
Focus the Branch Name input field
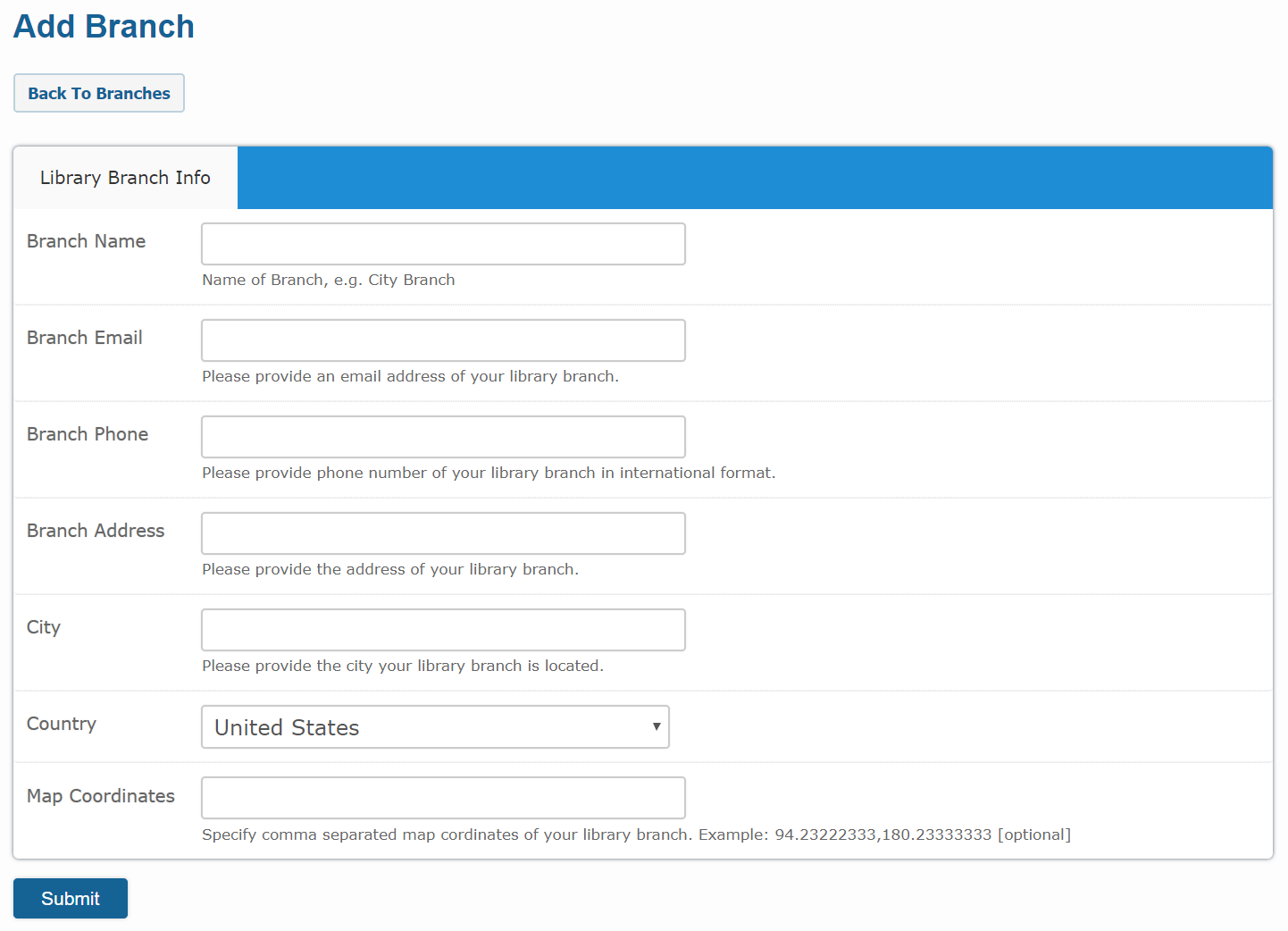pyautogui.click(x=443, y=244)
